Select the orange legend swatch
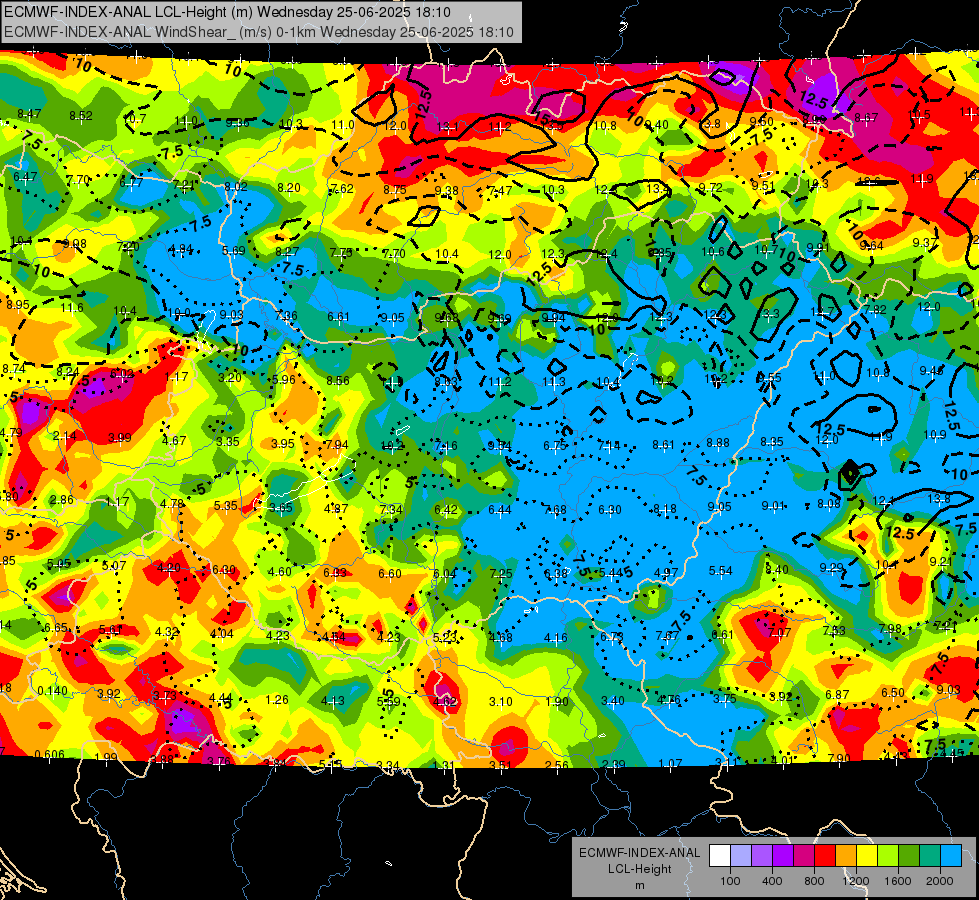This screenshot has width=979, height=900. coord(846,856)
